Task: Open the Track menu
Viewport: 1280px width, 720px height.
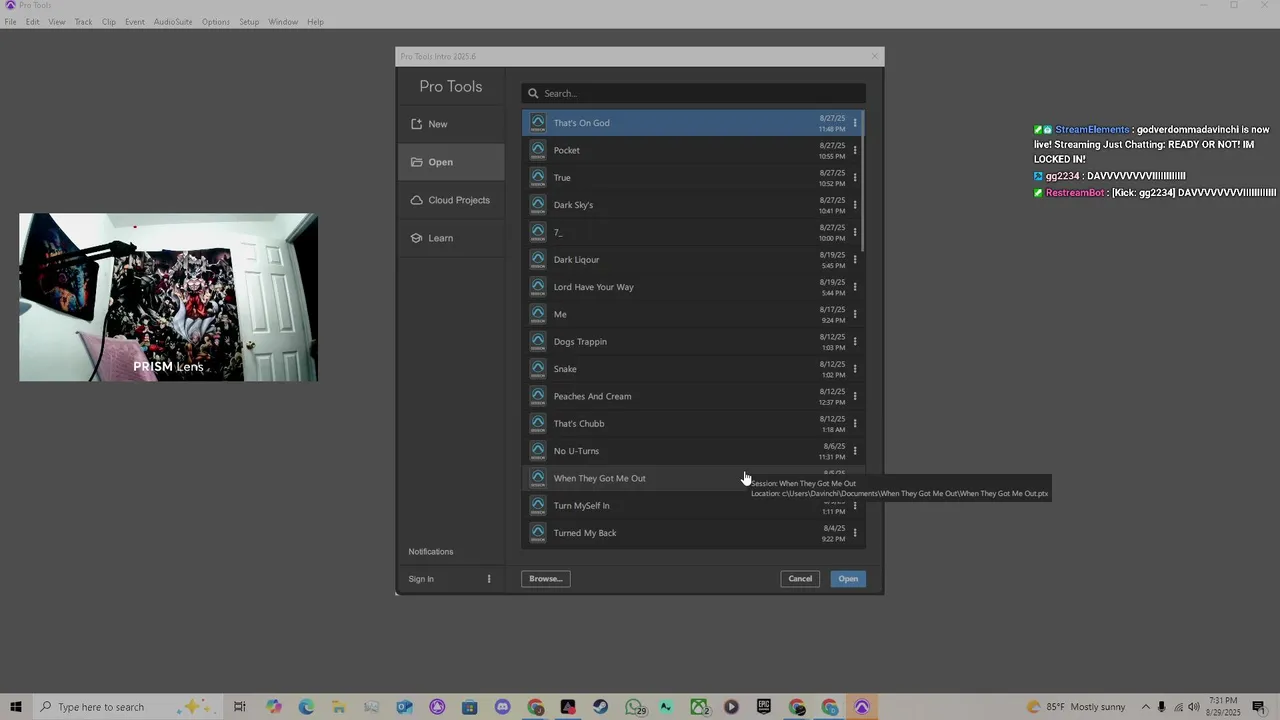Action: [83, 22]
